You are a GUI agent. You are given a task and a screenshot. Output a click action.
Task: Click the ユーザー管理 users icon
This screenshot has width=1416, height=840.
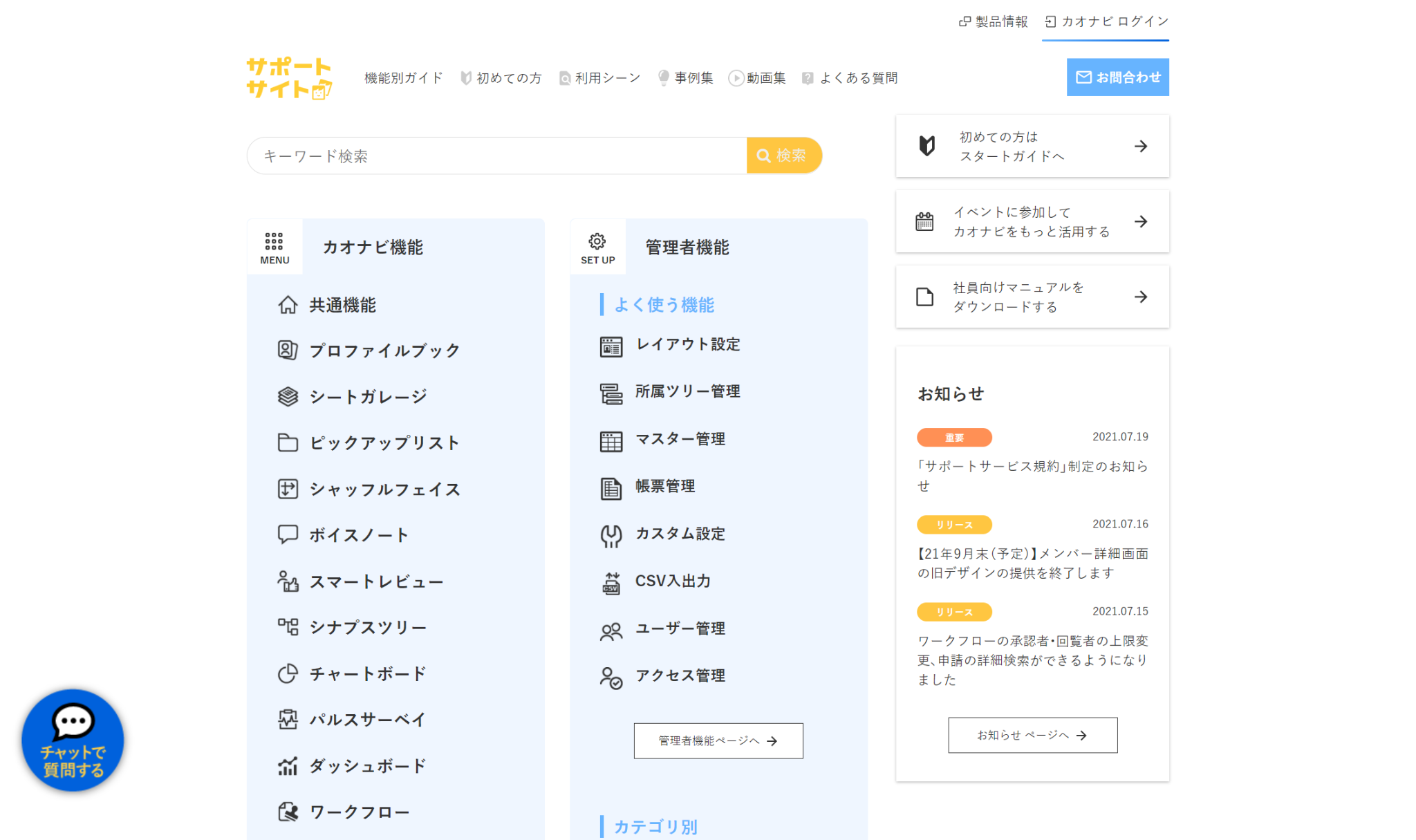611,631
